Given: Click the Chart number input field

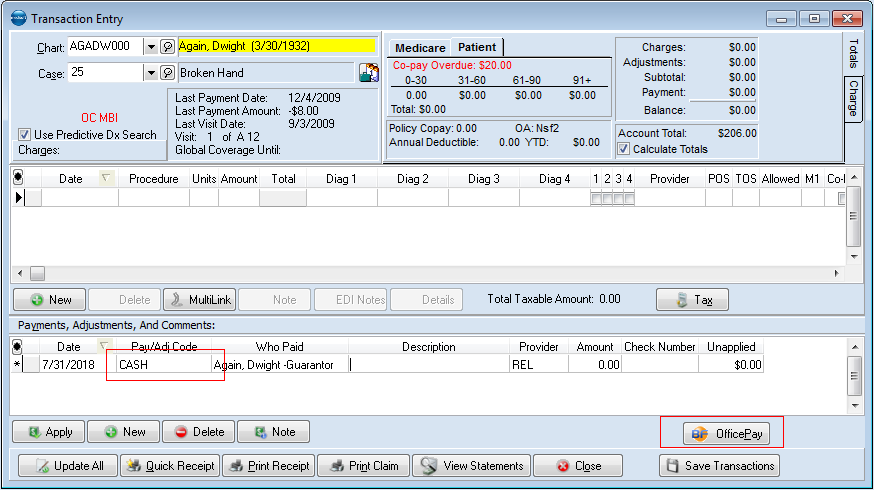Looking at the screenshot, I should tap(105, 46).
